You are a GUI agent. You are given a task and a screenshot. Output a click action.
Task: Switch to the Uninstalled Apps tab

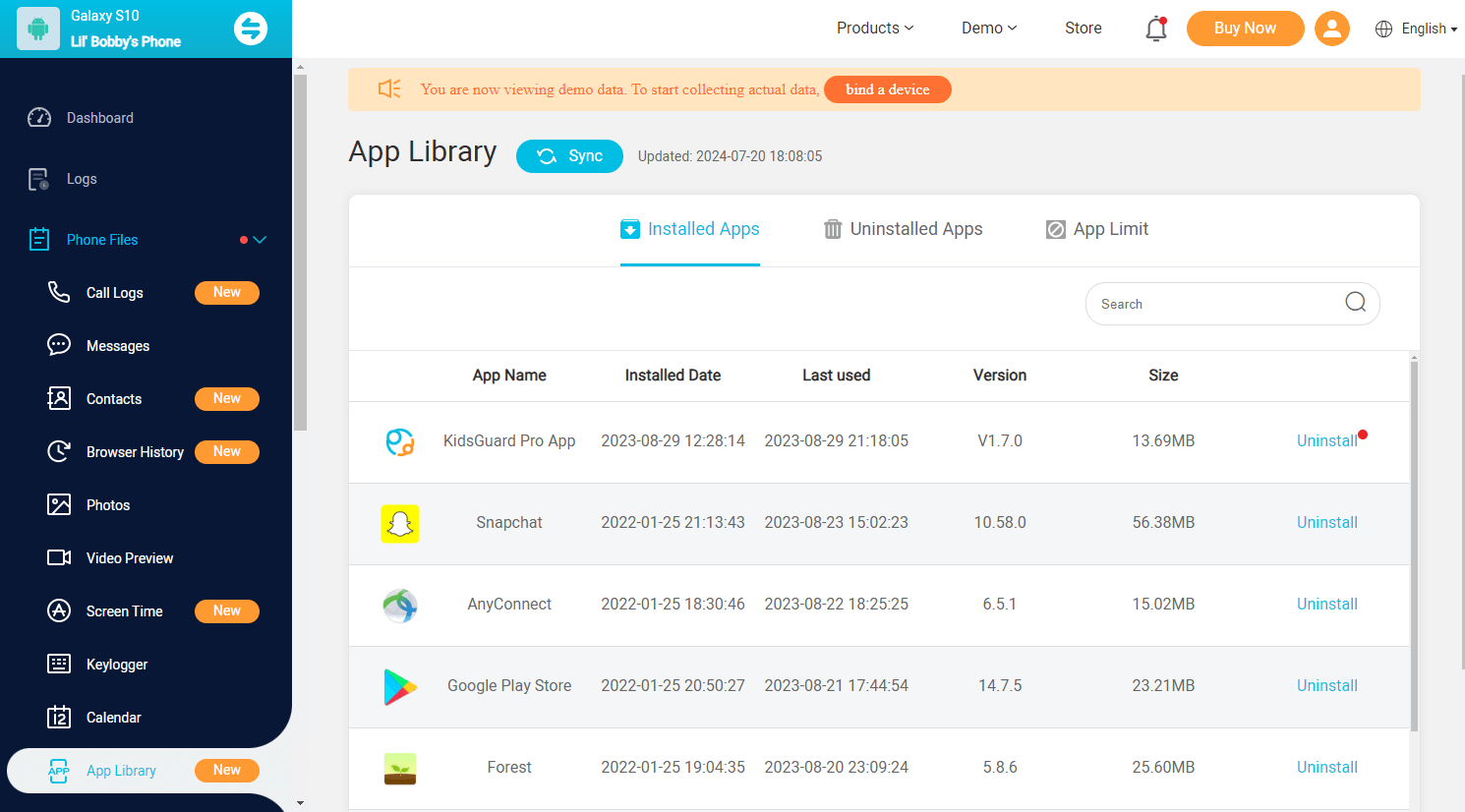(x=903, y=229)
